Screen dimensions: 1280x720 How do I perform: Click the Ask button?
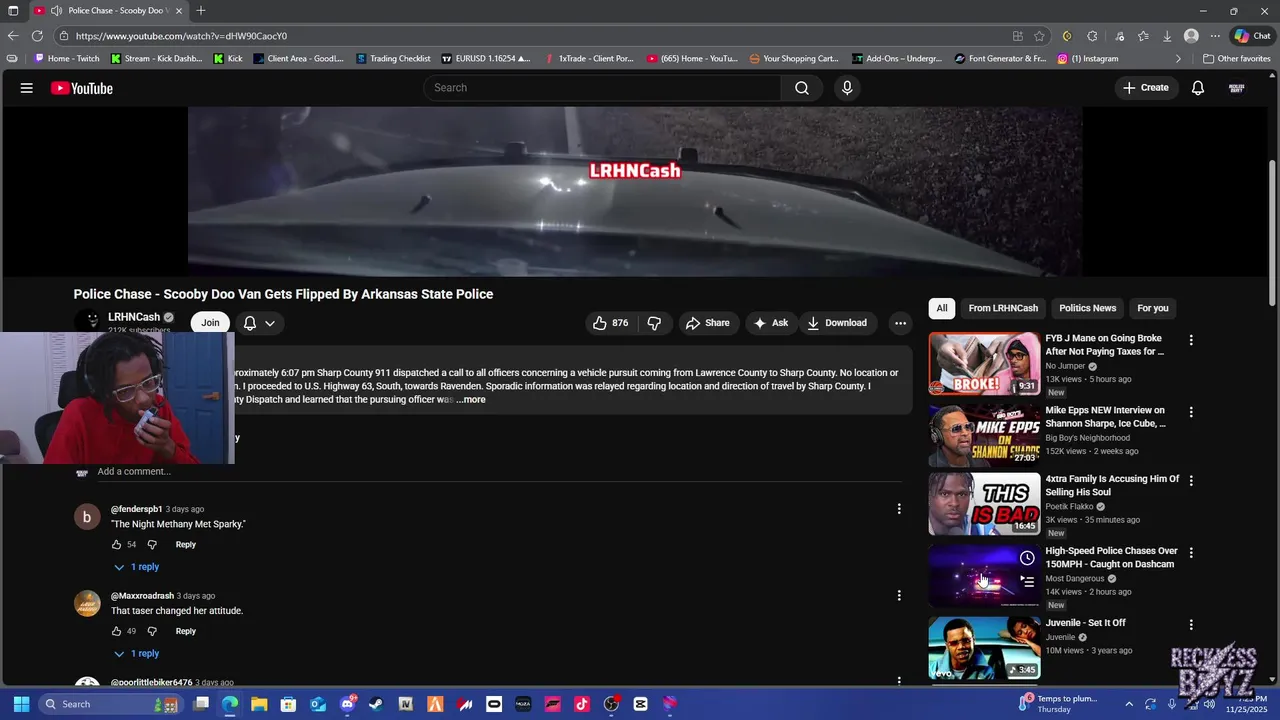[x=770, y=323]
